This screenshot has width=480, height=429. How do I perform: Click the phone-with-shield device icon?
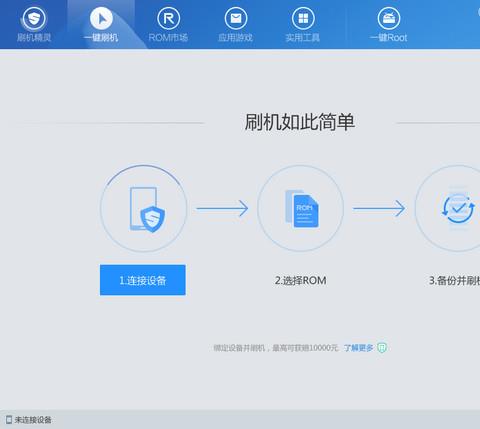(147, 209)
